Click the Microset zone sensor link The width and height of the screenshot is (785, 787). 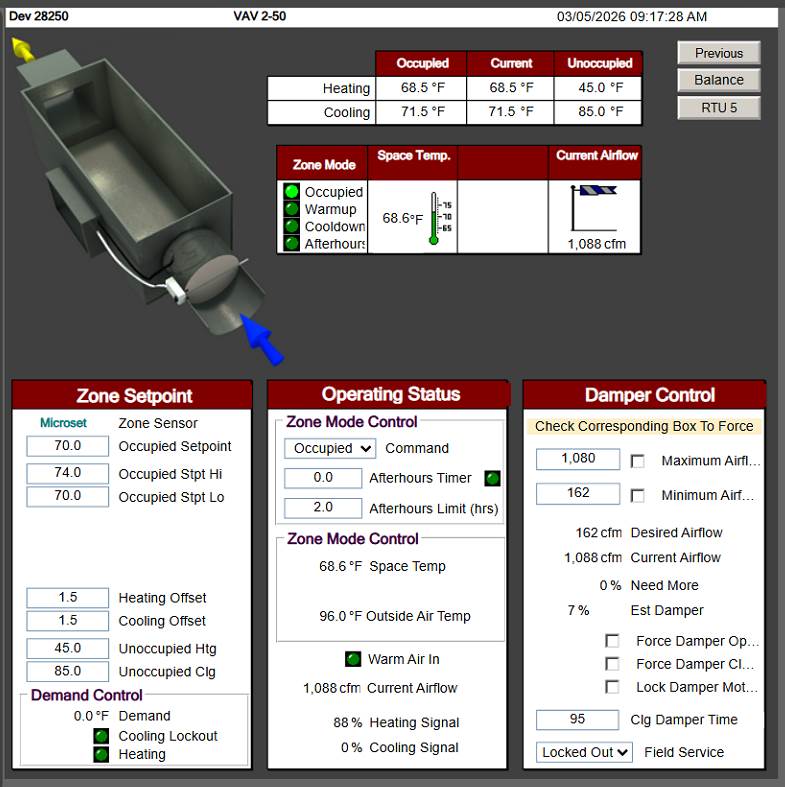click(x=63, y=423)
